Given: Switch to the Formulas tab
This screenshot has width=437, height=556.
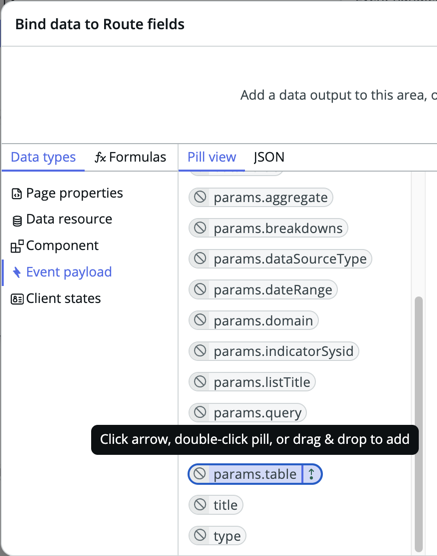Looking at the screenshot, I should pyautogui.click(x=131, y=157).
